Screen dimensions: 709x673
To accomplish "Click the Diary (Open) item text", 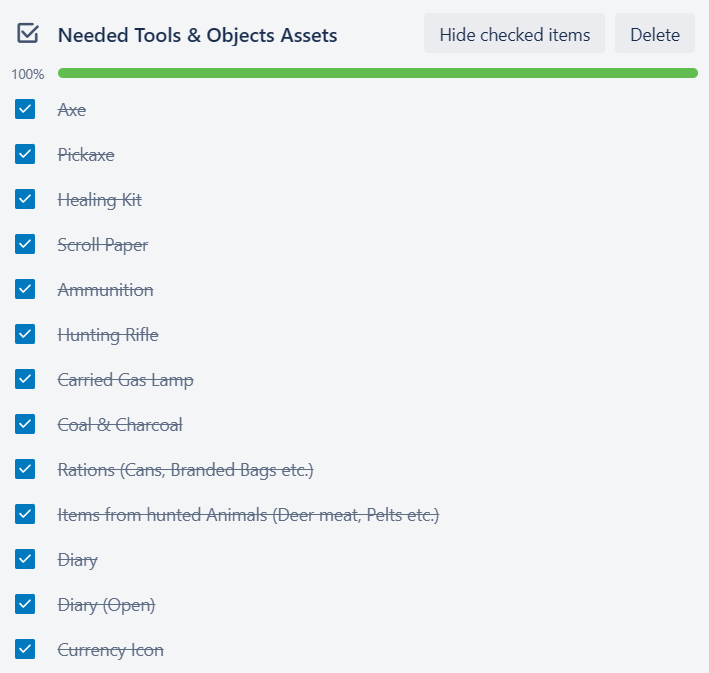I will tap(106, 605).
